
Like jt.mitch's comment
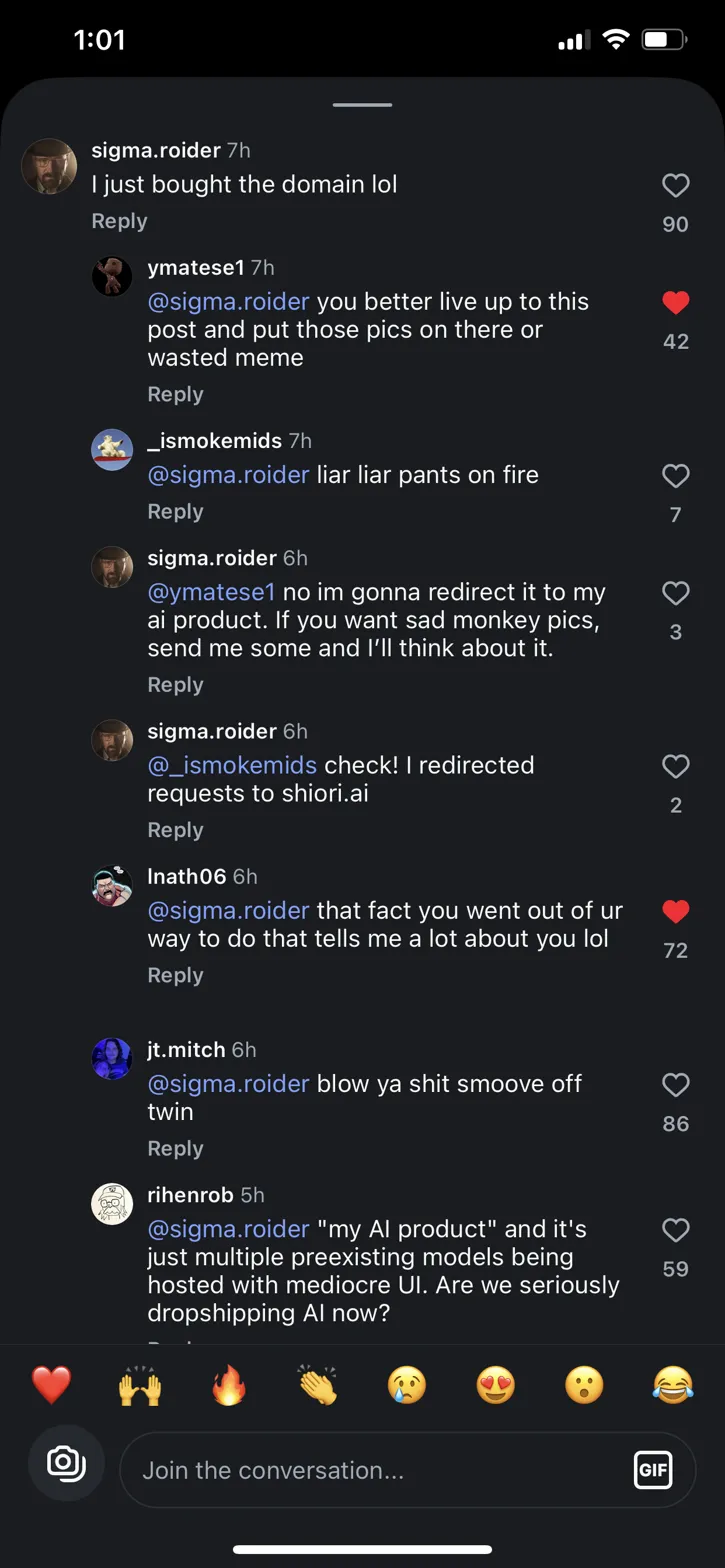click(x=676, y=1085)
